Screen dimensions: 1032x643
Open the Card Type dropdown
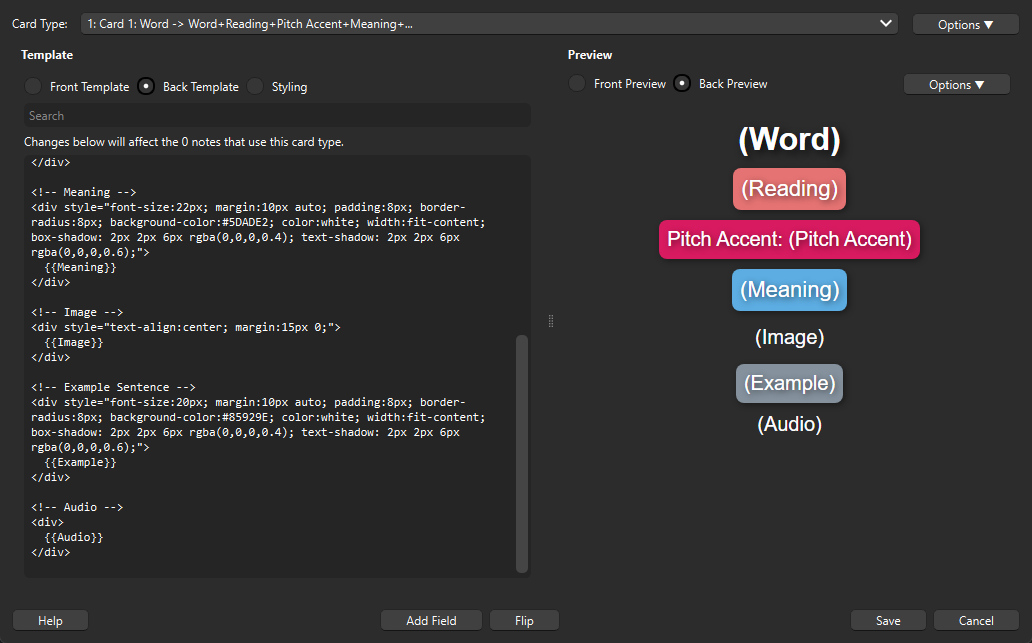(488, 24)
